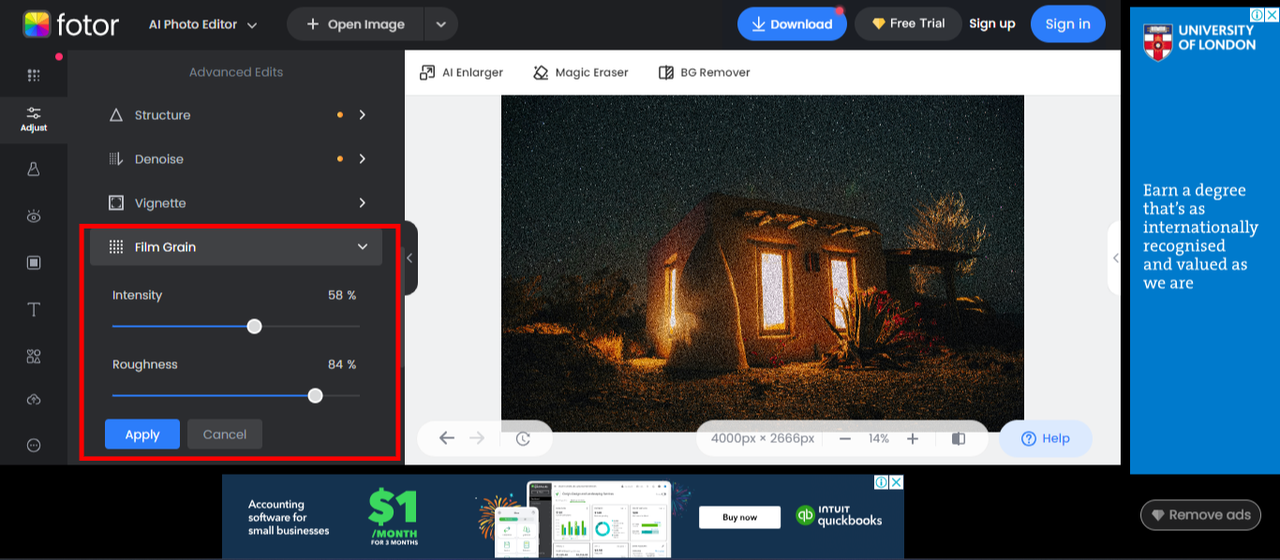The image size is (1280, 560).
Task: Close the University of London ad
Action: (x=1271, y=15)
